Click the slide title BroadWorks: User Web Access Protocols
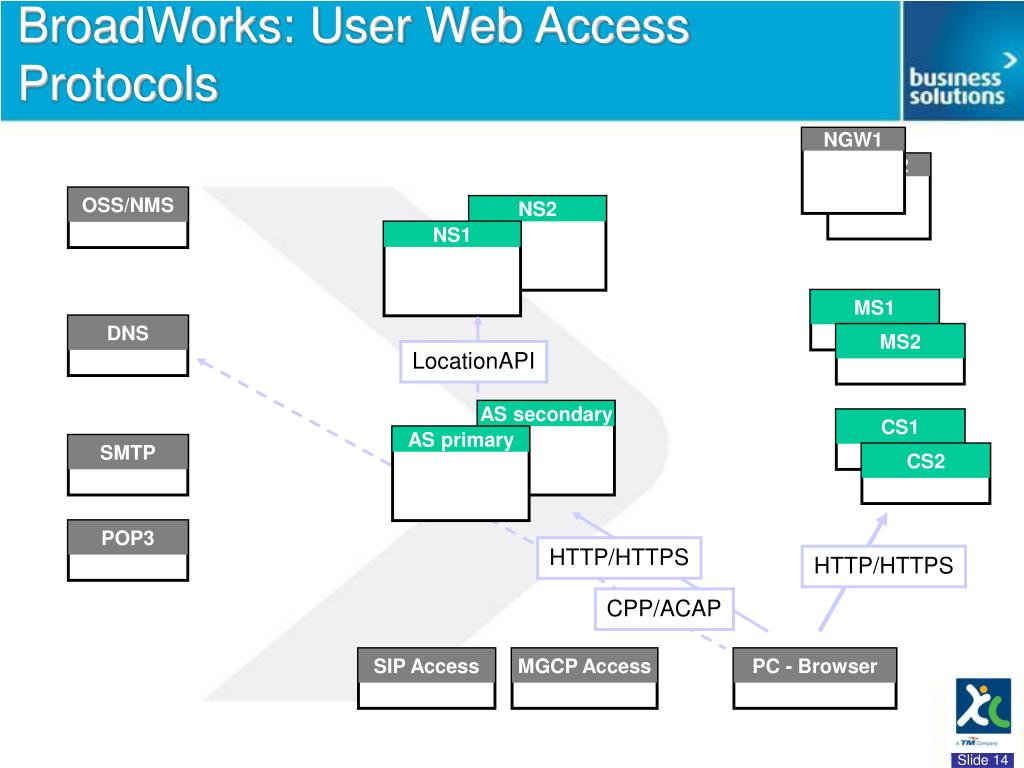 [x=353, y=55]
